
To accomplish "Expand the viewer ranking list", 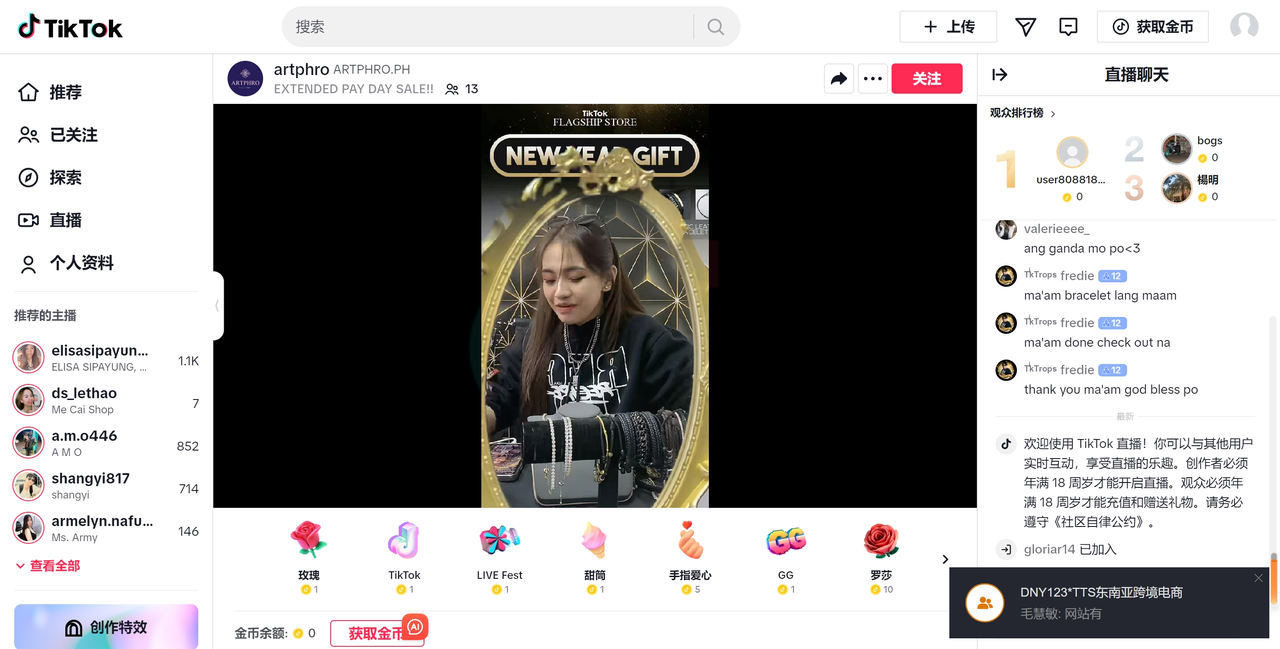I will (x=1023, y=113).
